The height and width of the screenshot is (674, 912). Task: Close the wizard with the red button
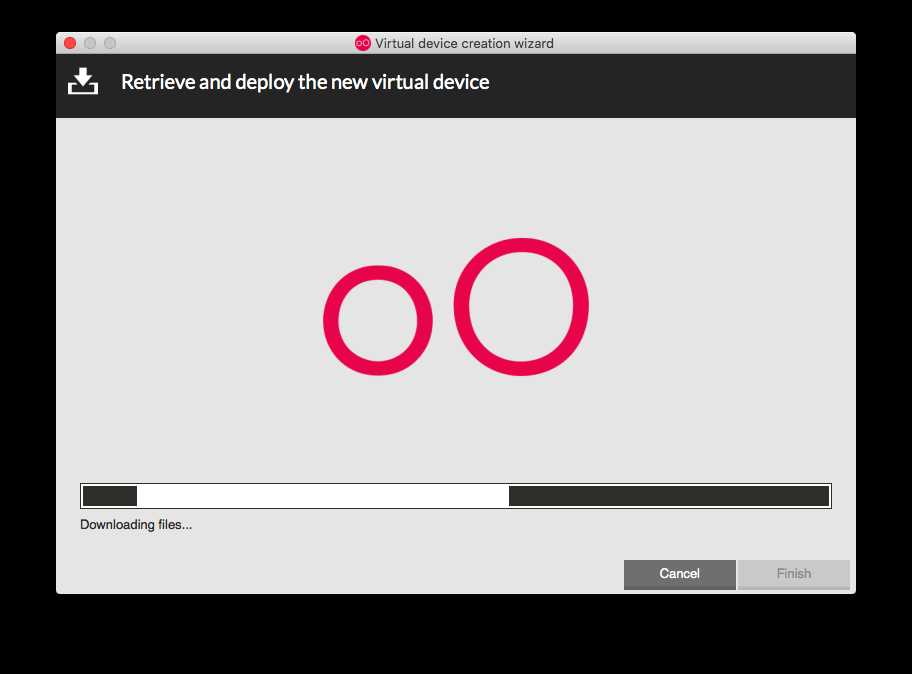70,43
